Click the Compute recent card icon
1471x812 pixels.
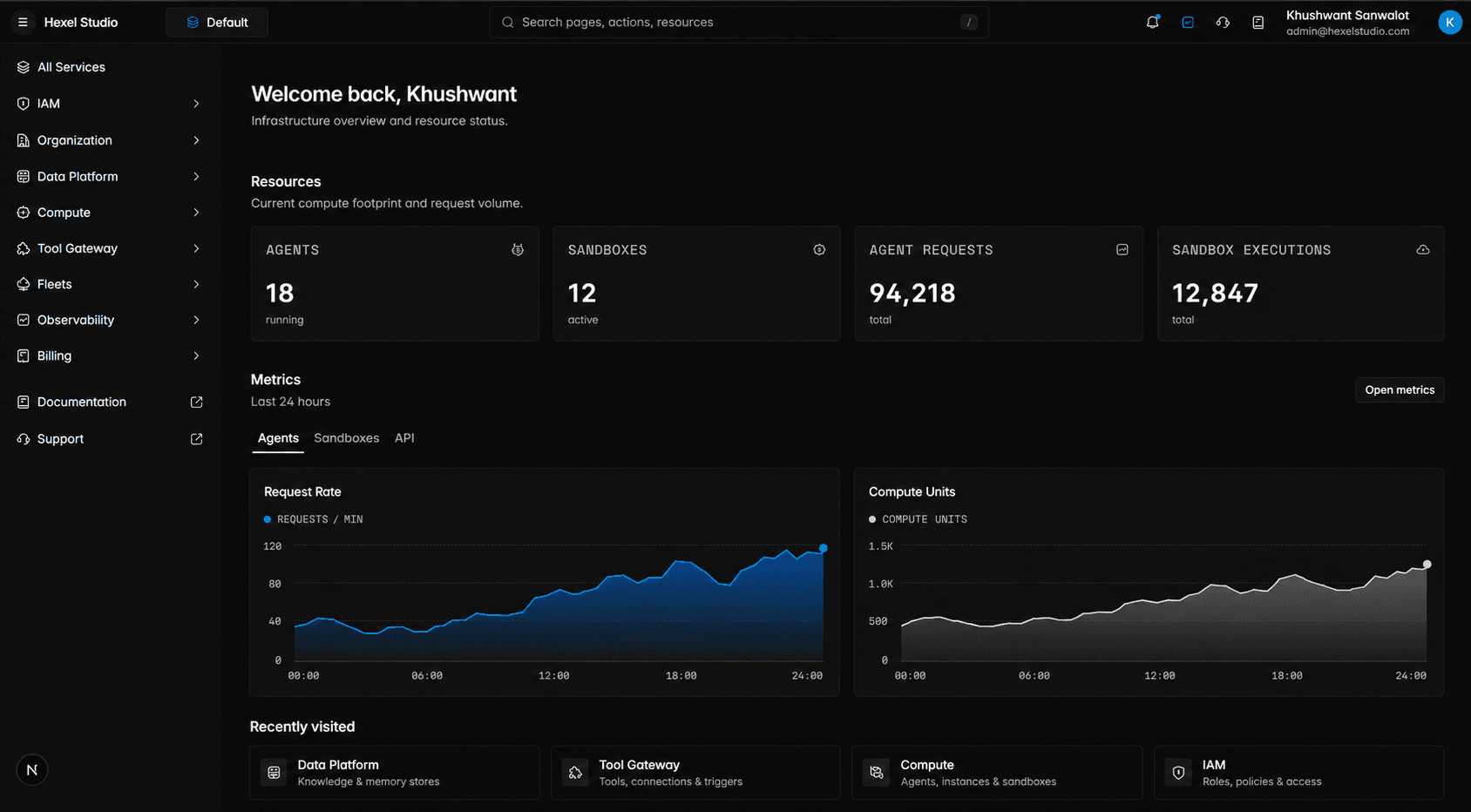click(877, 773)
